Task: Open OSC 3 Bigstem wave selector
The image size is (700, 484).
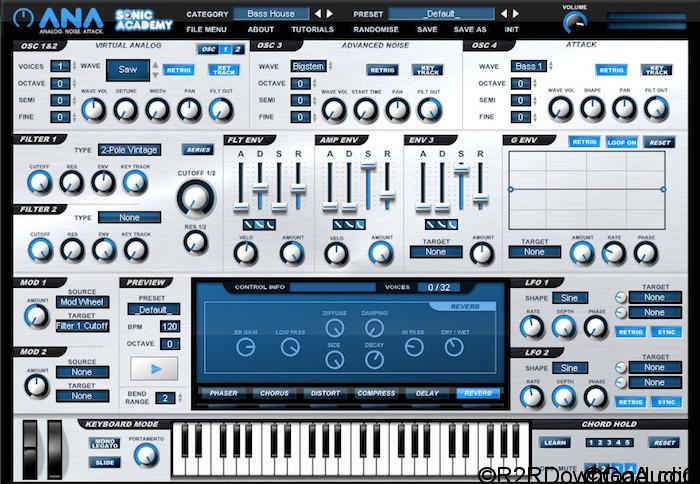Action: 308,66
